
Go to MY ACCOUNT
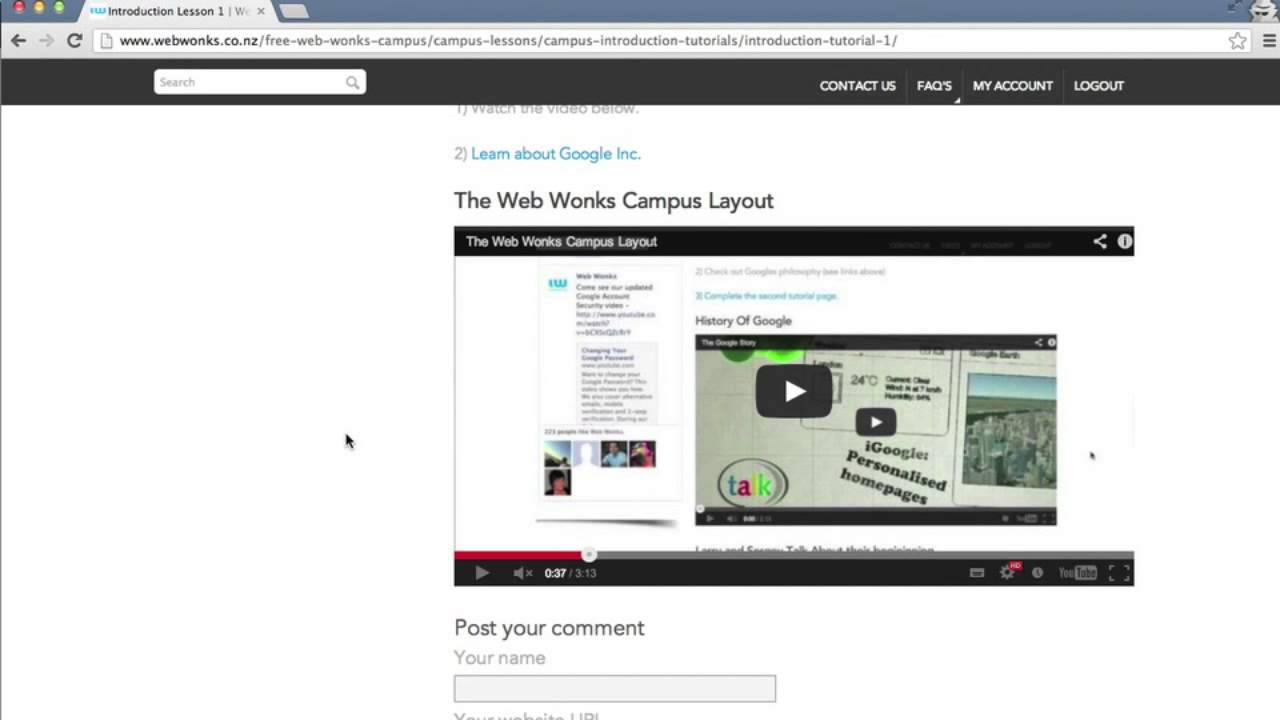[1013, 86]
